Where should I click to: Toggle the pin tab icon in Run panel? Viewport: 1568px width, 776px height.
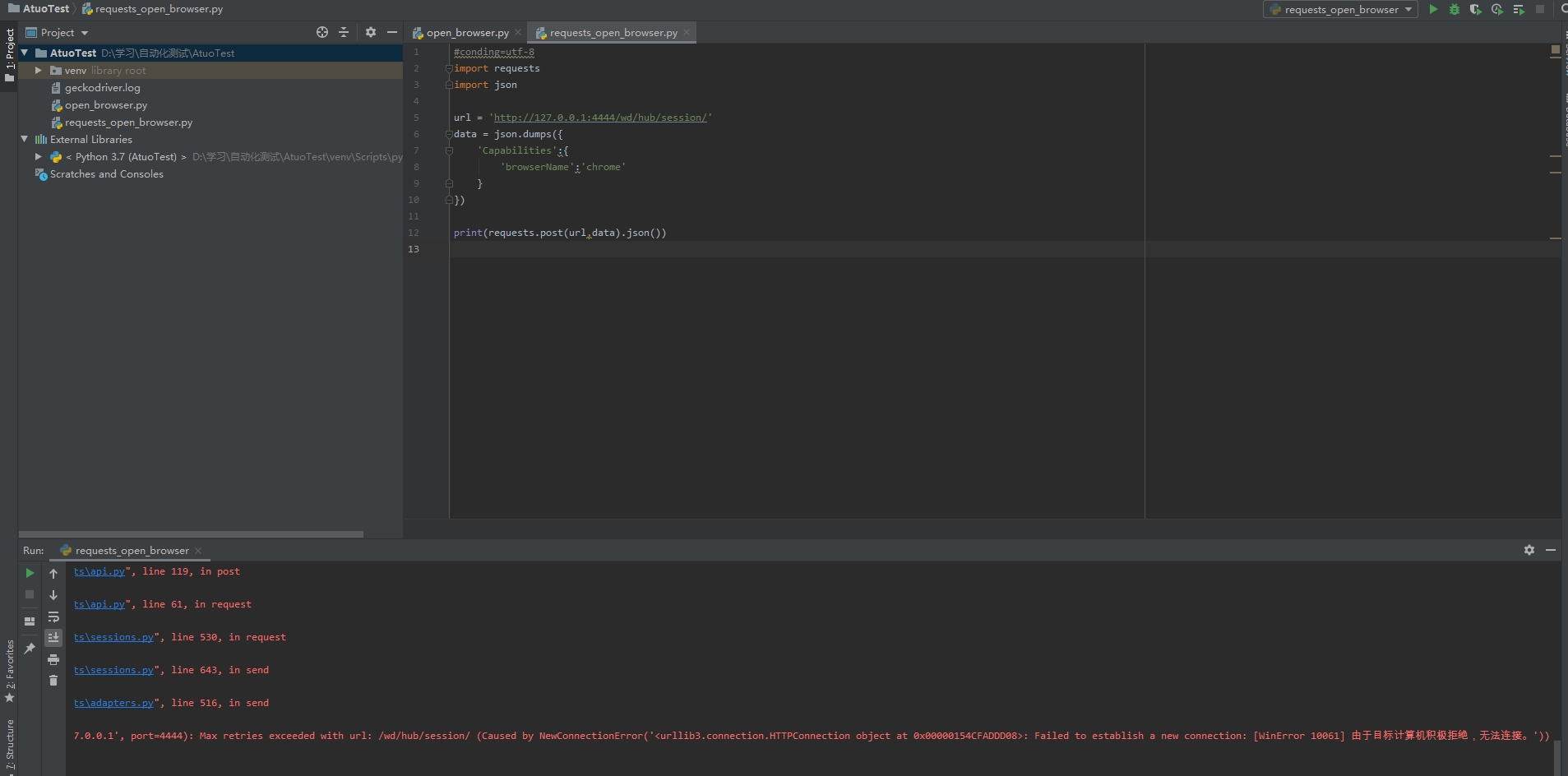pos(30,649)
